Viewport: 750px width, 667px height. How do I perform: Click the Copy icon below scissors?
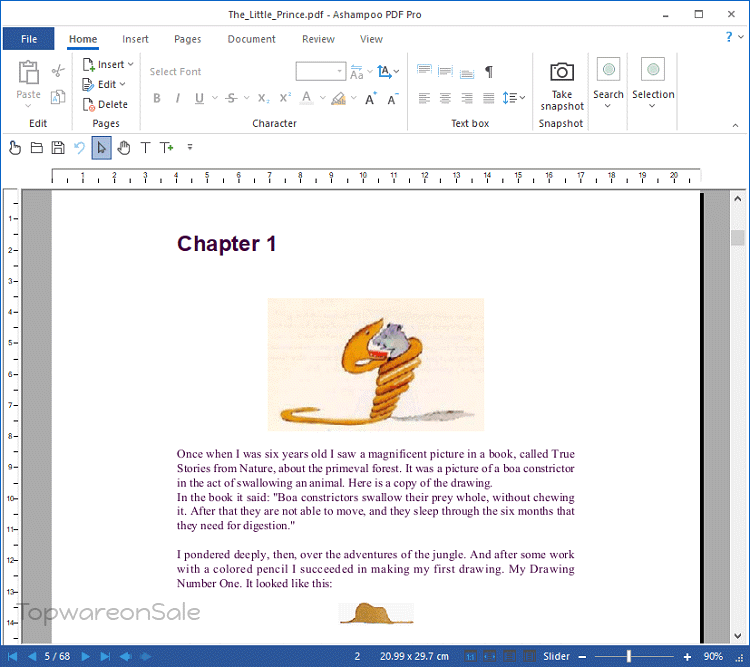tap(58, 97)
